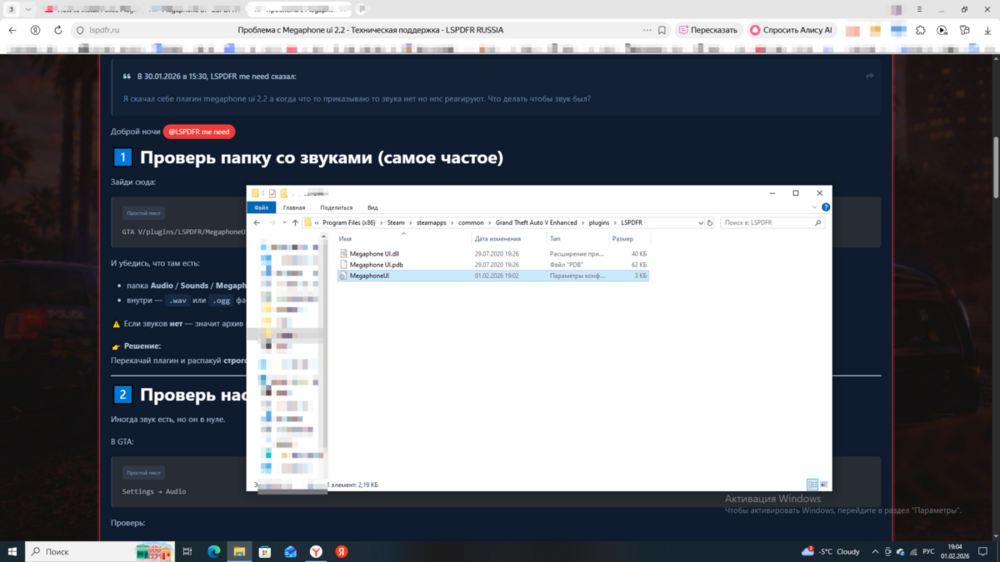Switch Explorer to large icons view
The width and height of the screenshot is (1000, 562).
(x=824, y=485)
